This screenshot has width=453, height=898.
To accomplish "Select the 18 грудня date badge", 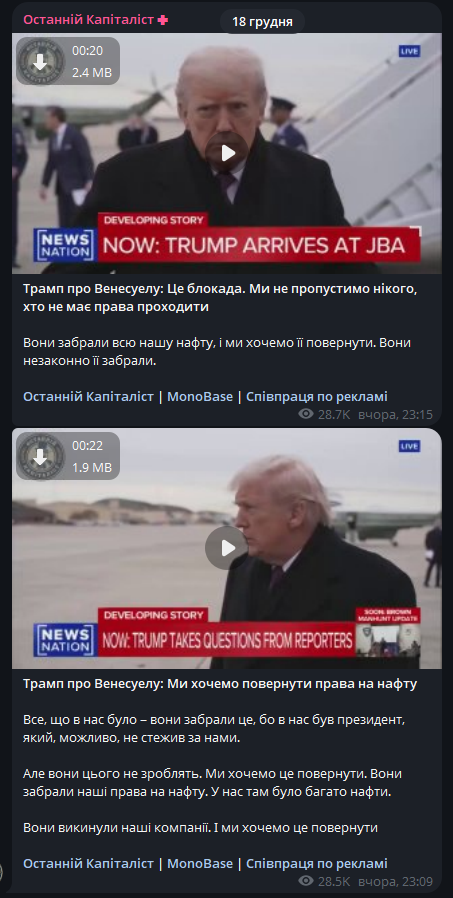I will (x=262, y=22).
